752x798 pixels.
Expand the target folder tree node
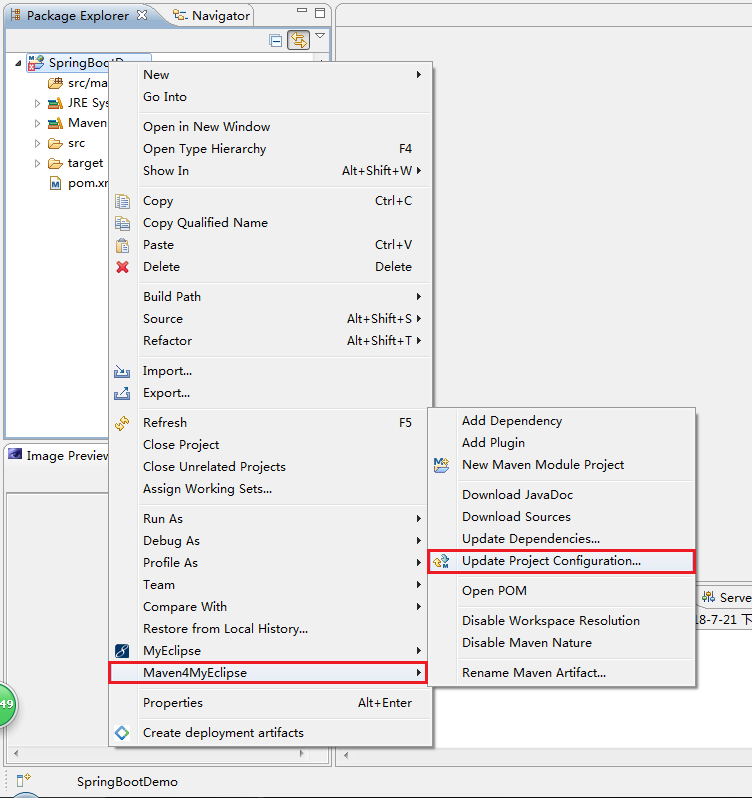point(38,163)
